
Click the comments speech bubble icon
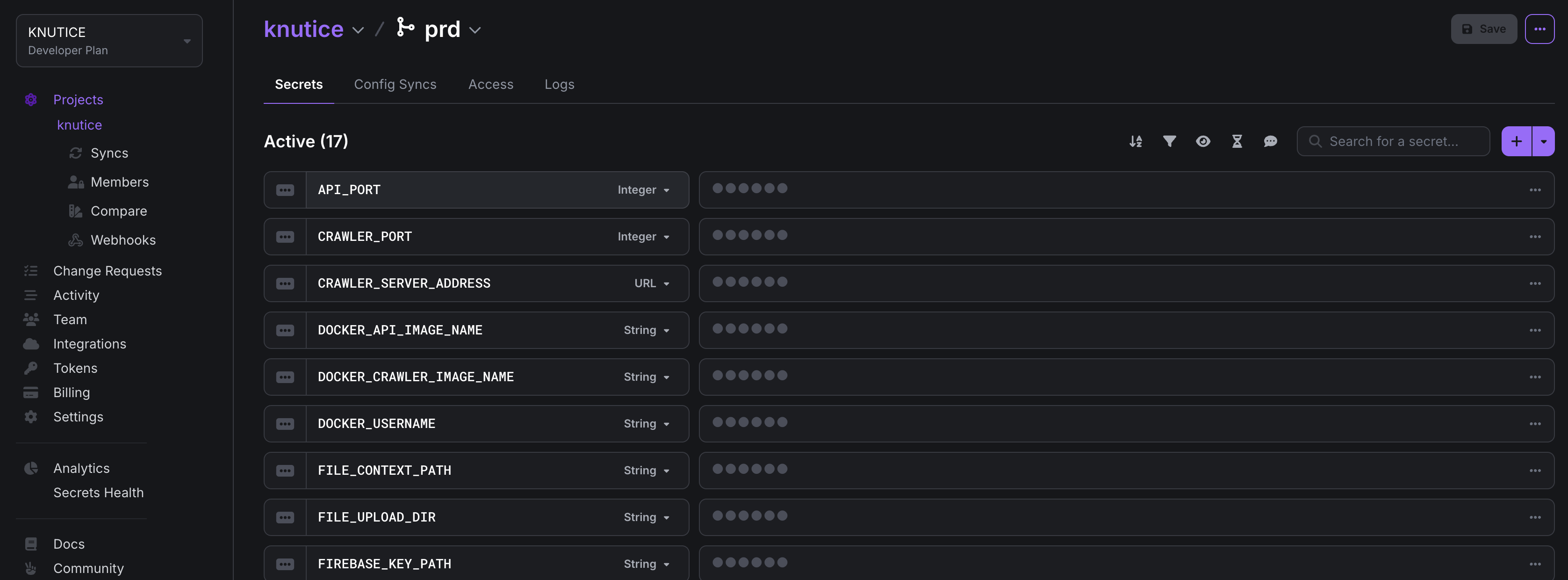point(1270,141)
